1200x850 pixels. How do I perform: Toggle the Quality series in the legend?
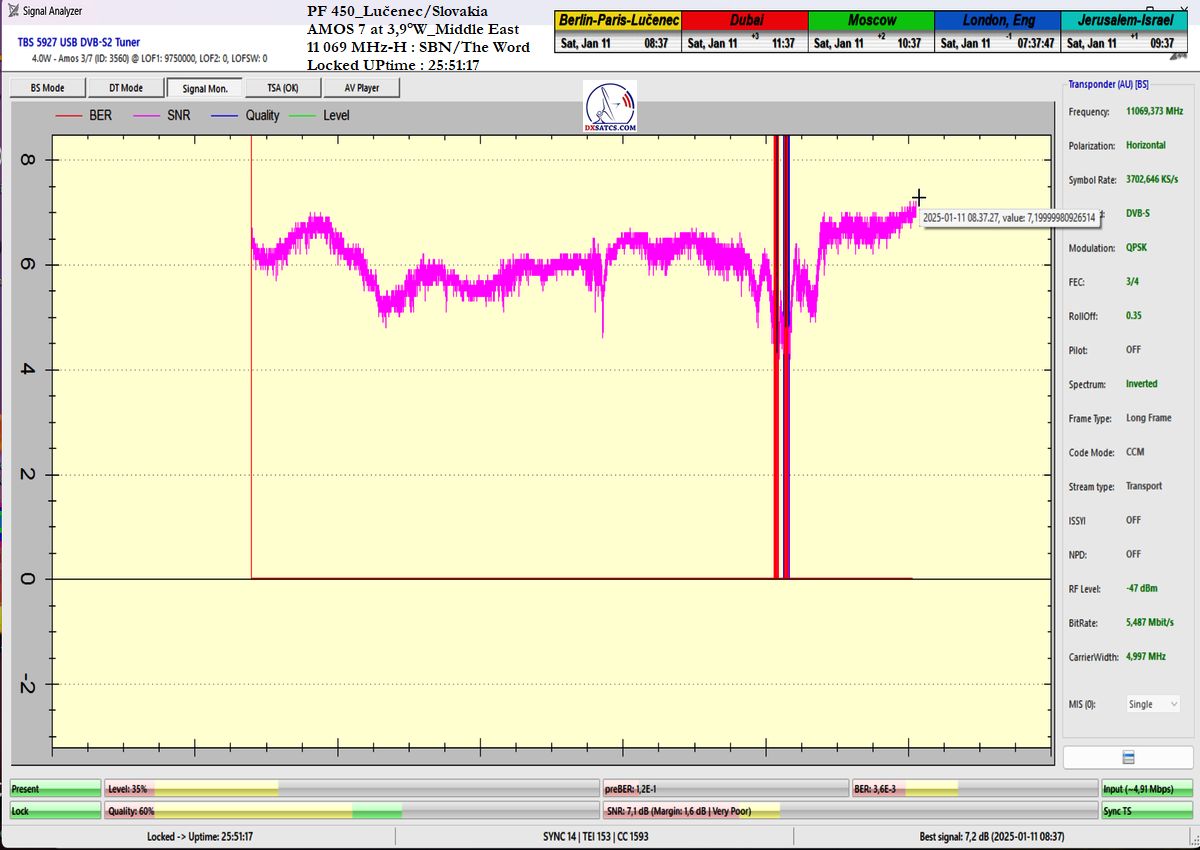(246, 116)
